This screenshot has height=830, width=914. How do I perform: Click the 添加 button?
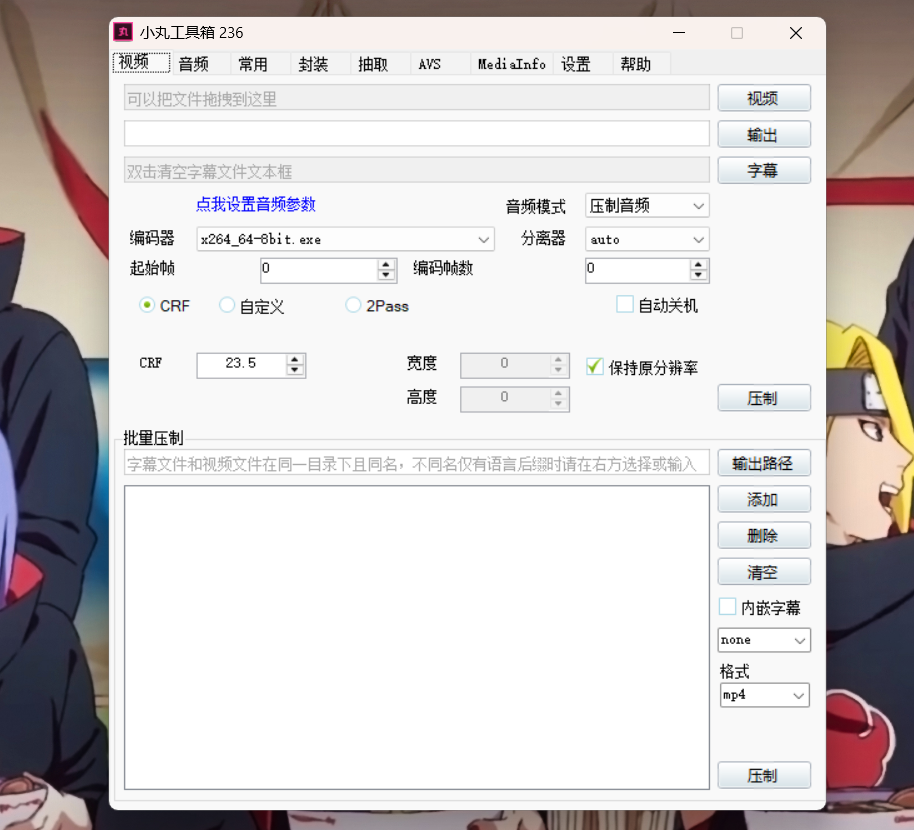[764, 500]
